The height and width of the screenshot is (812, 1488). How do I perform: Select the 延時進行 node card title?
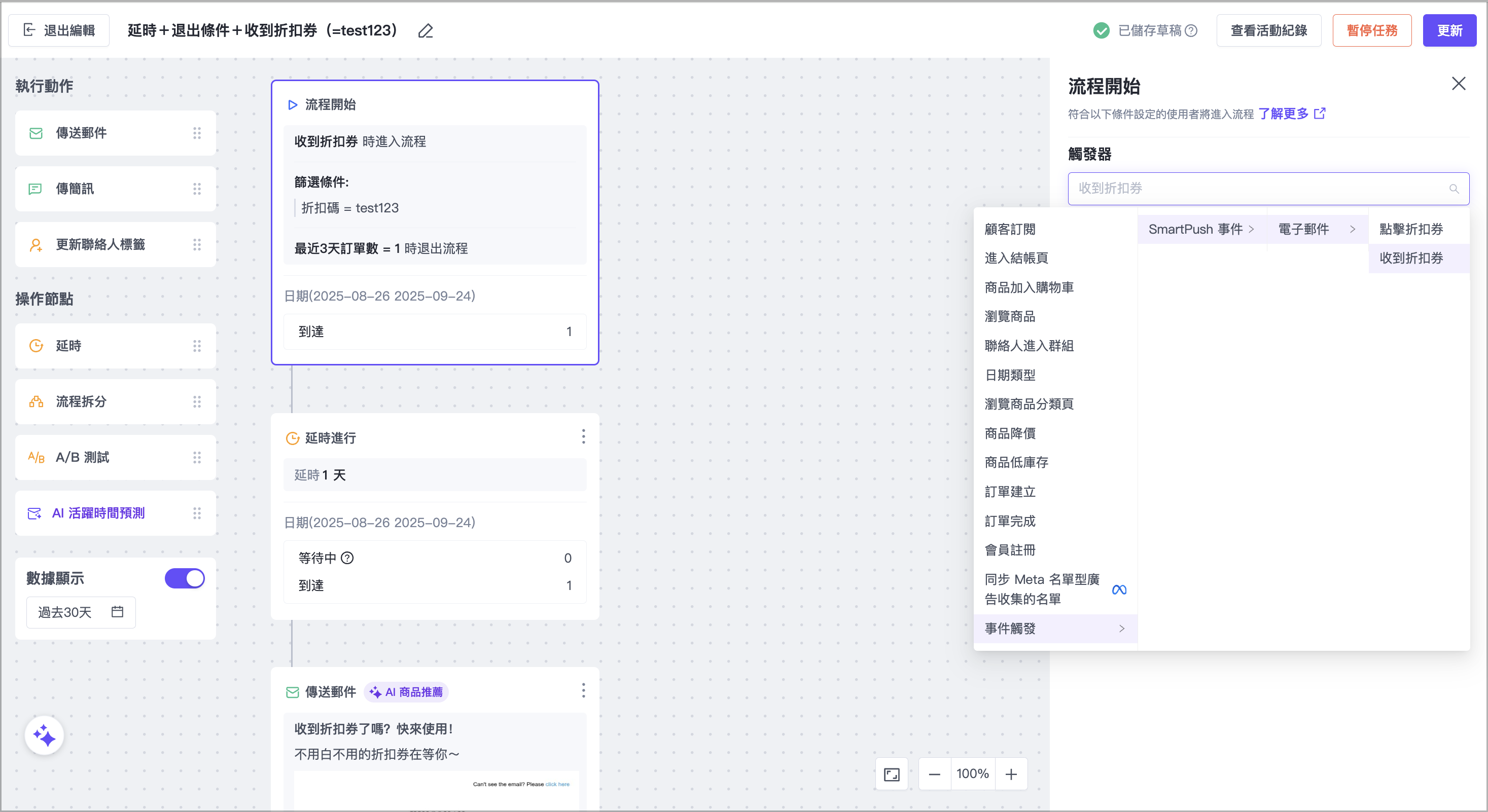[x=330, y=438]
